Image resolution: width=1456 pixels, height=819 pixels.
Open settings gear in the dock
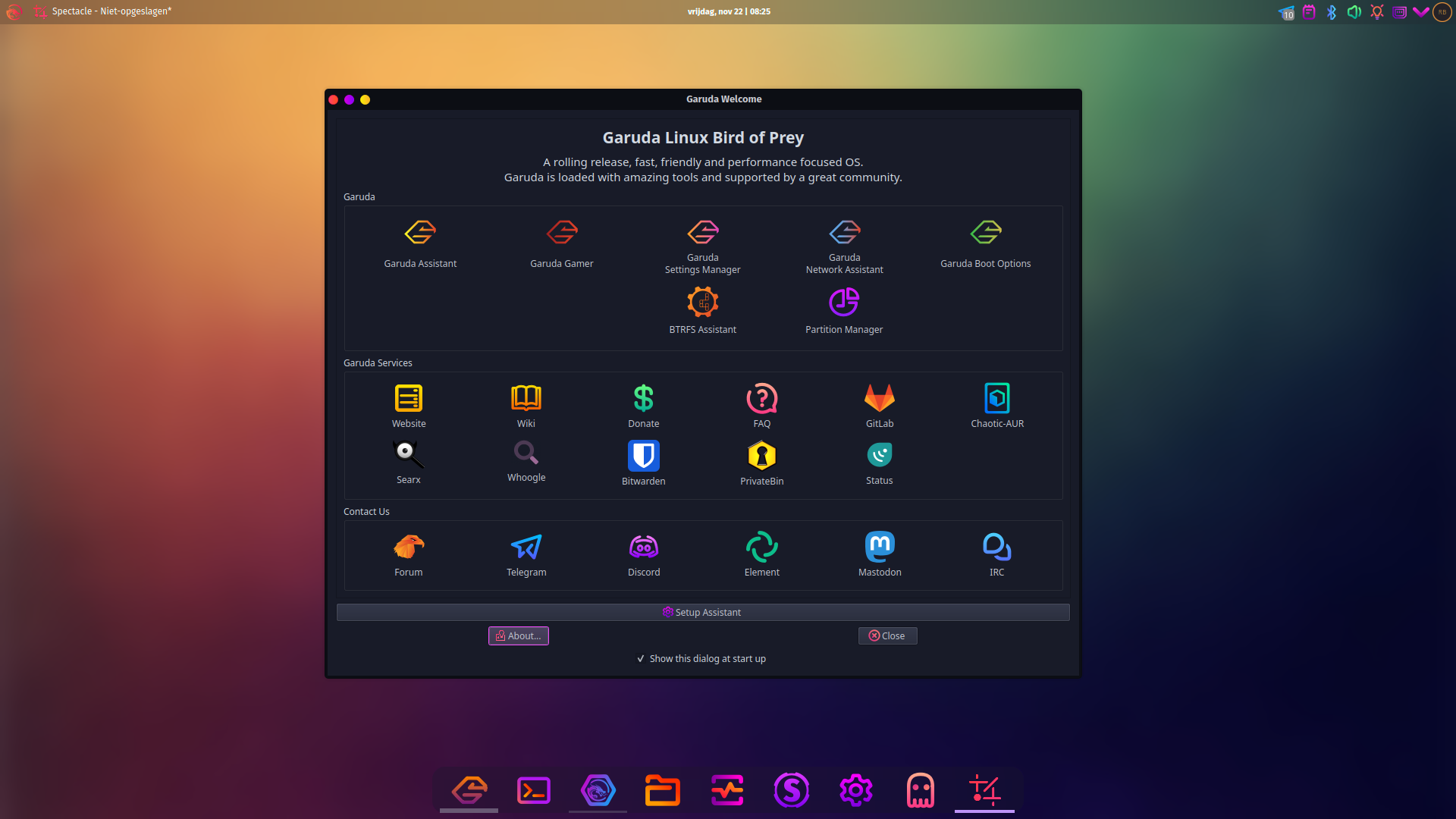856,791
